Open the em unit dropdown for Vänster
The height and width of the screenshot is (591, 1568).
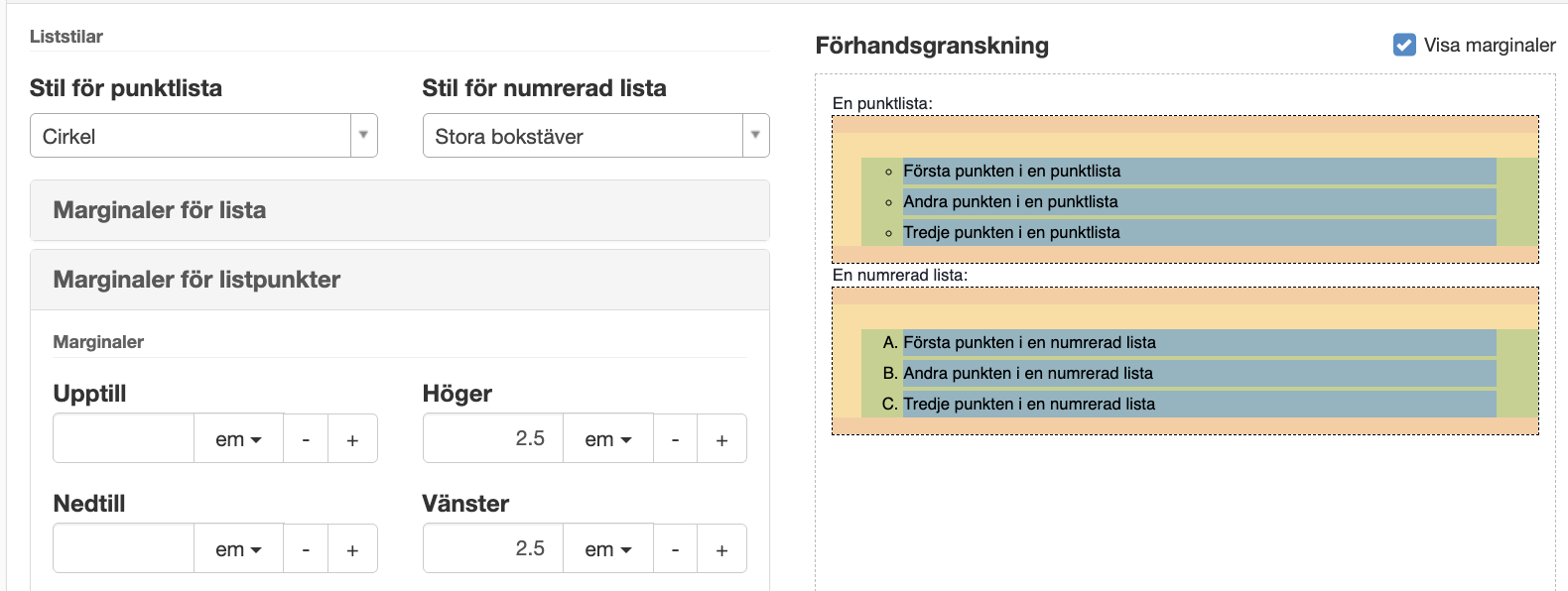coord(607,549)
